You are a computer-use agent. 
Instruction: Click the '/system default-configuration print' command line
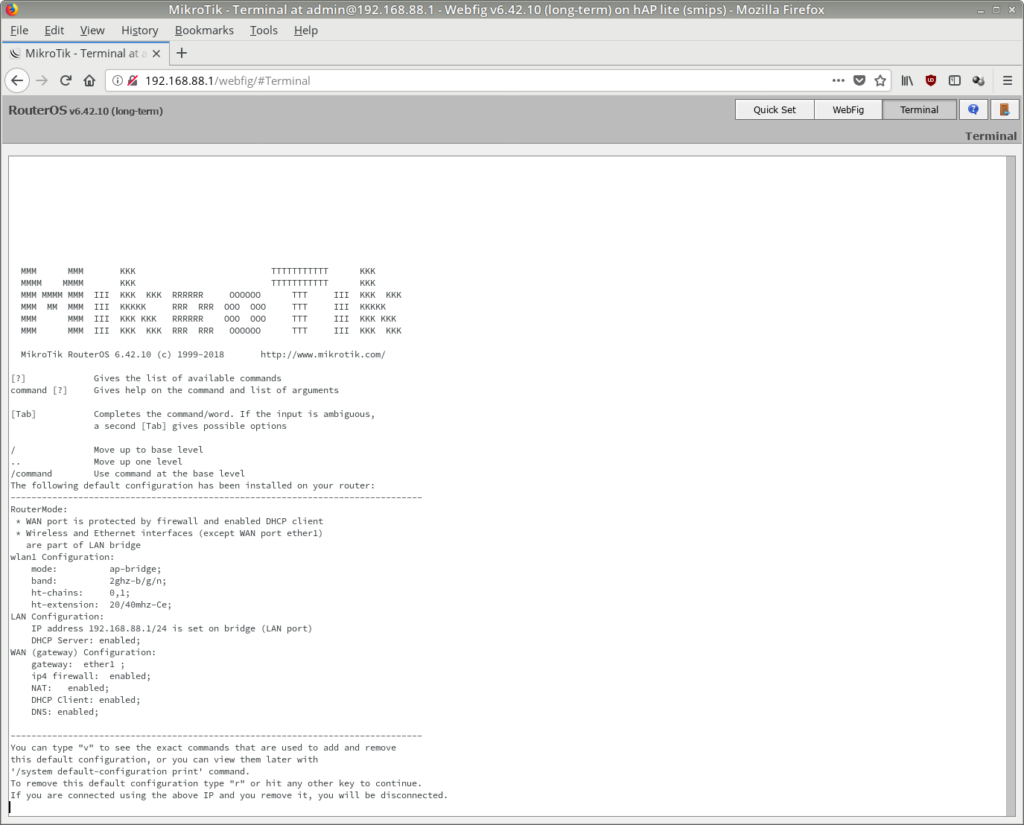130,771
